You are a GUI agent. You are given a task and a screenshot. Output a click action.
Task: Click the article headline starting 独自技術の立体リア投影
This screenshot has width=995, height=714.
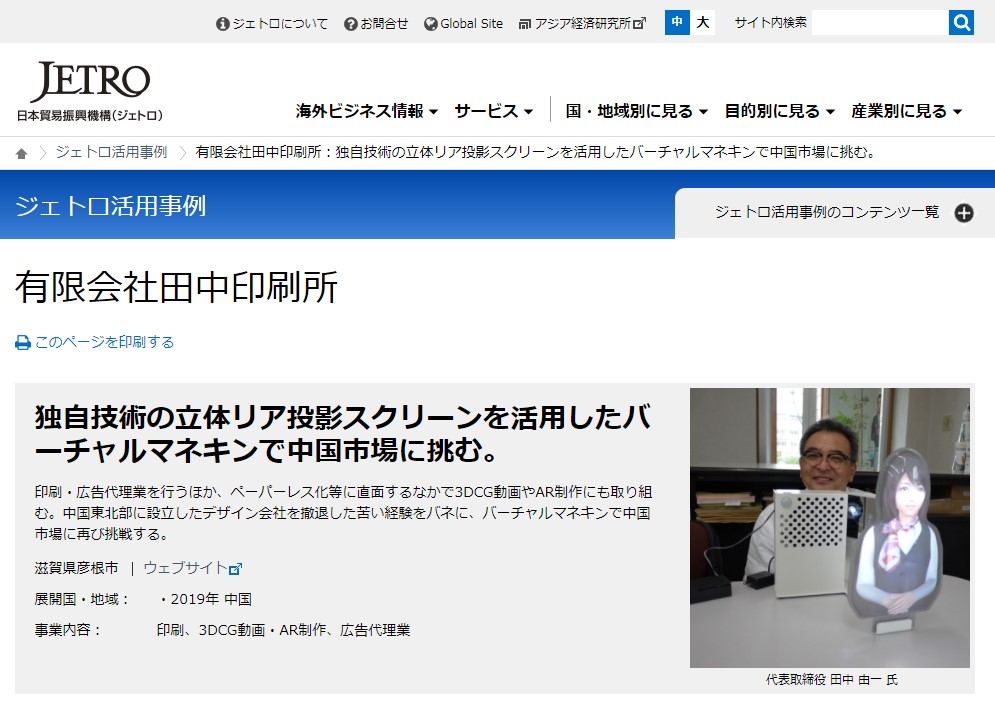(343, 434)
